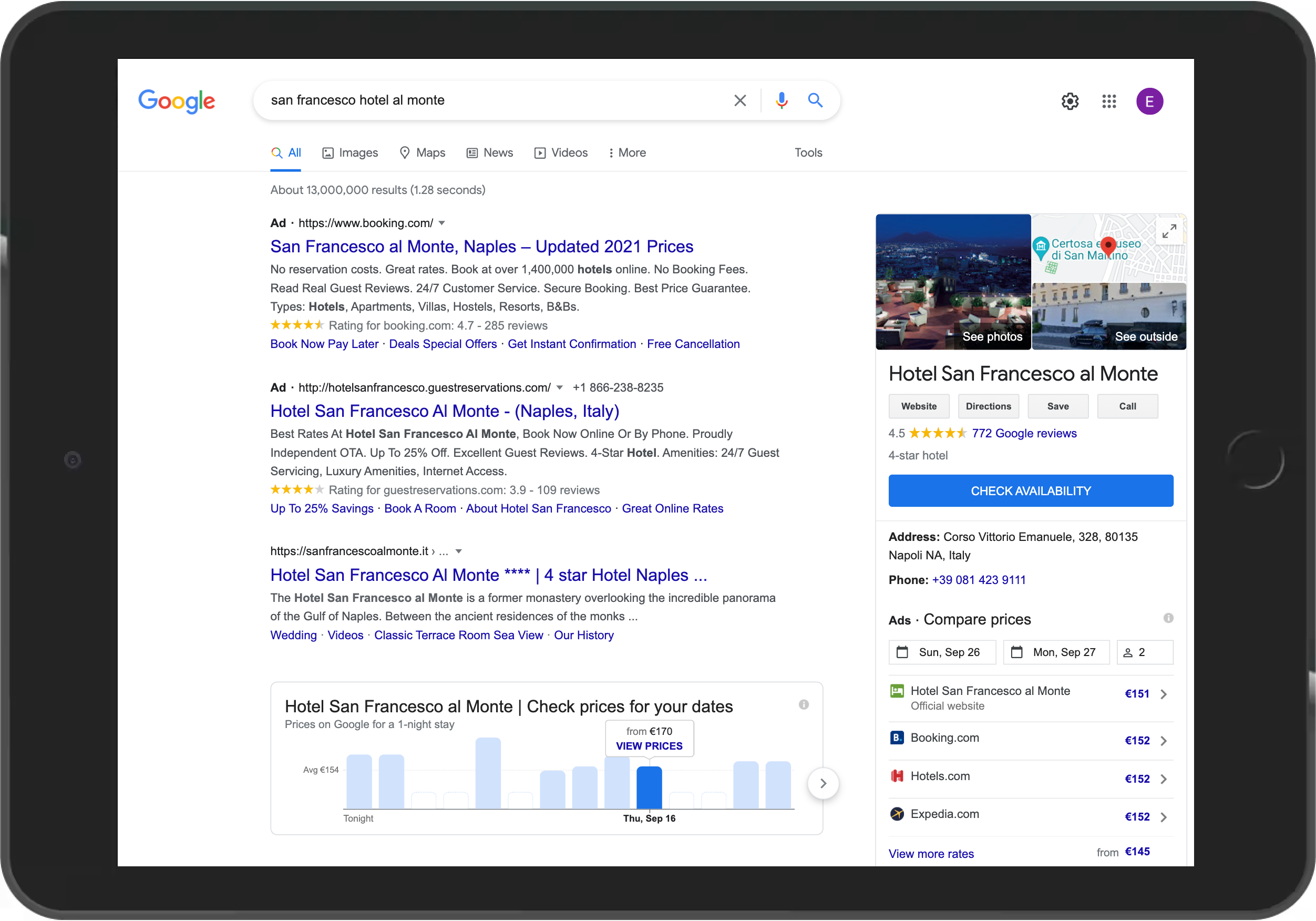Viewport: 1316px width, 921px height.
Task: Open the Booking.com ad result title
Action: pos(481,247)
